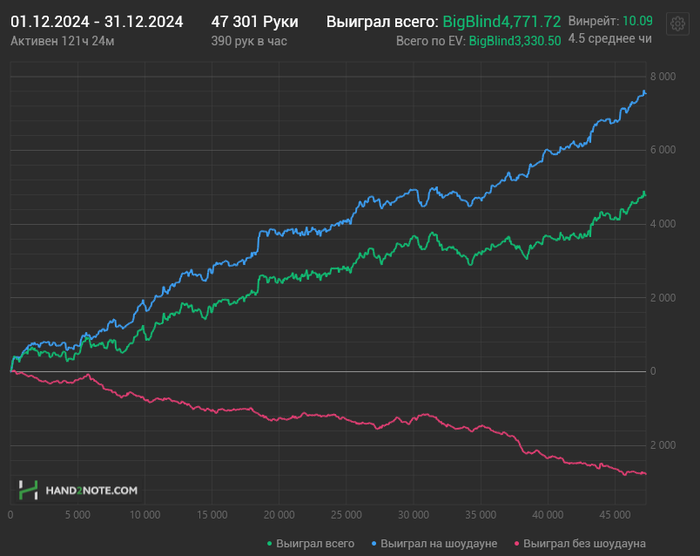Toggle the 'Выиграл на шоудауне' blue legend series

pyautogui.click(x=434, y=543)
